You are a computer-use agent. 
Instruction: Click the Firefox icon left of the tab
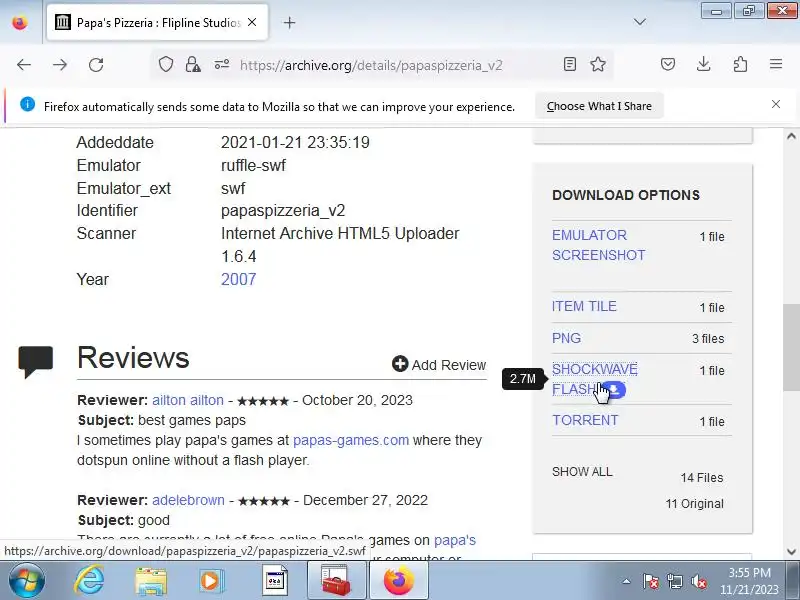pos(20,22)
